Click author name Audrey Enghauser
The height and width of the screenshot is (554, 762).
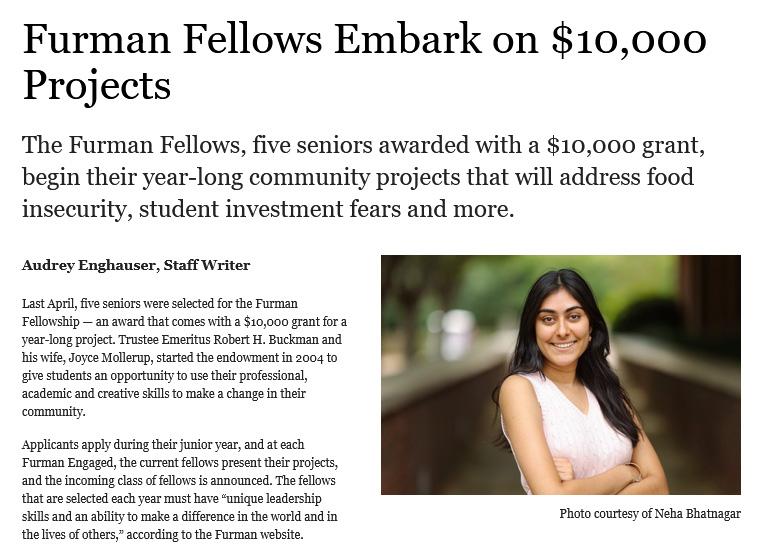pos(89,265)
